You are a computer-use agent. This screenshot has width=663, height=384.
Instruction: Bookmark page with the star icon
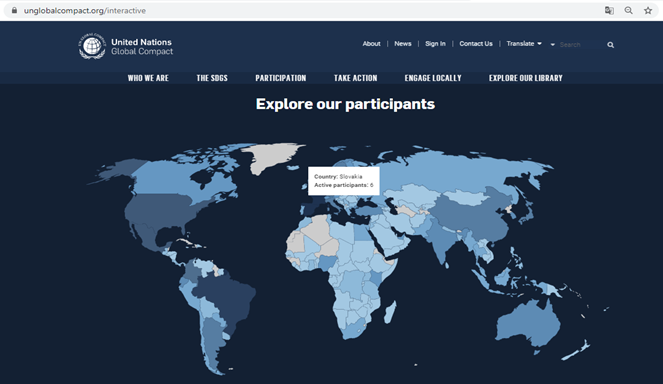tap(648, 11)
